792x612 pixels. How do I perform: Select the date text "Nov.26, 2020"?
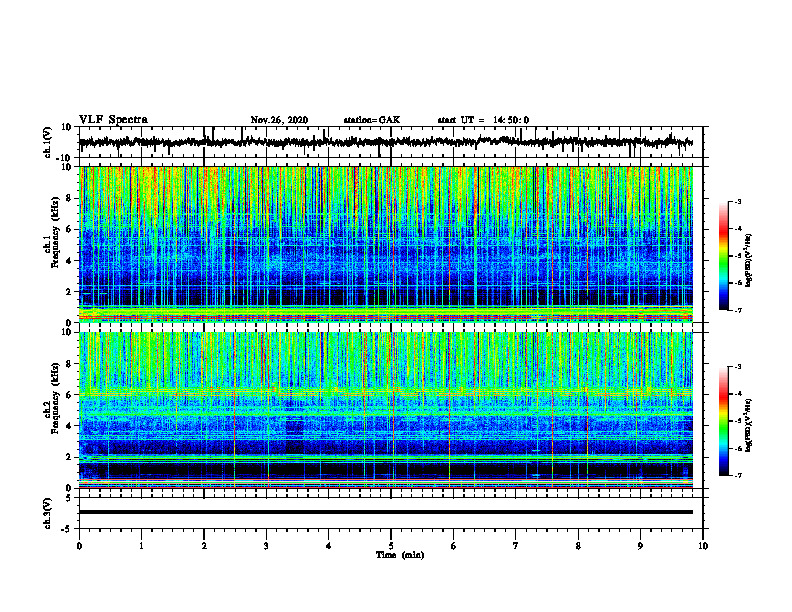pos(279,120)
